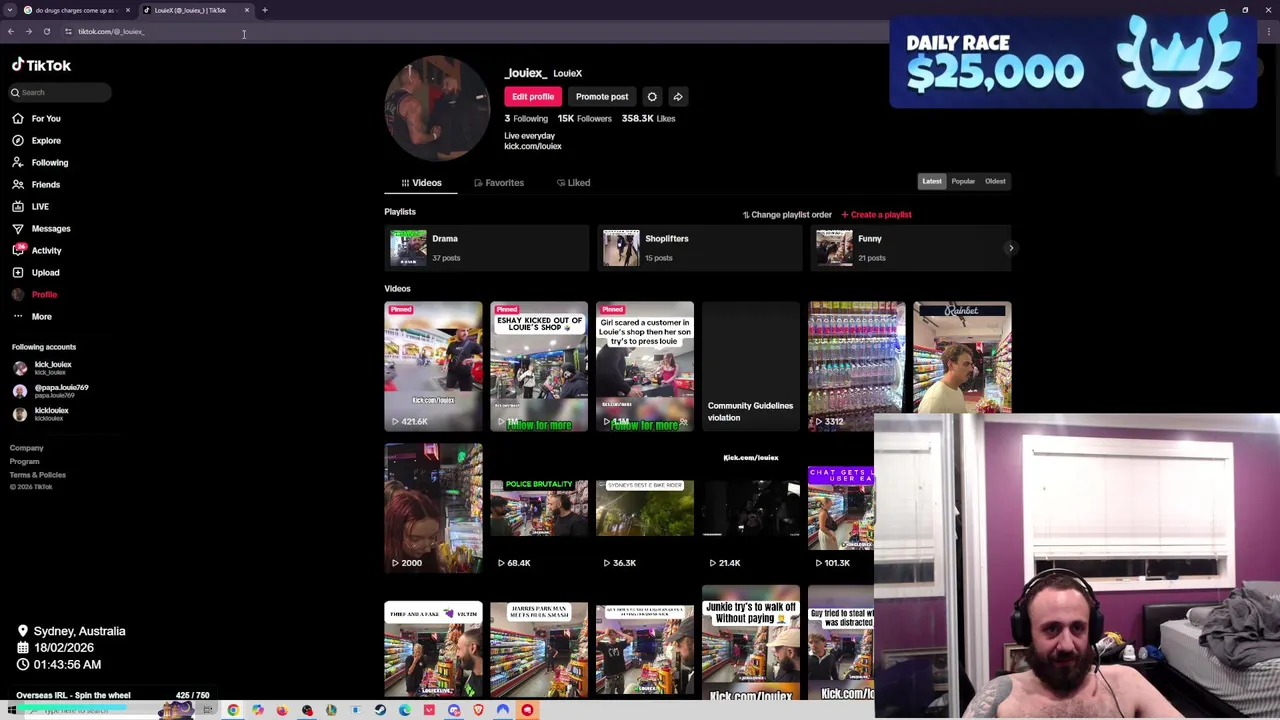This screenshot has width=1280, height=720.
Task: Open the Explore page icon
Action: [x=18, y=140]
